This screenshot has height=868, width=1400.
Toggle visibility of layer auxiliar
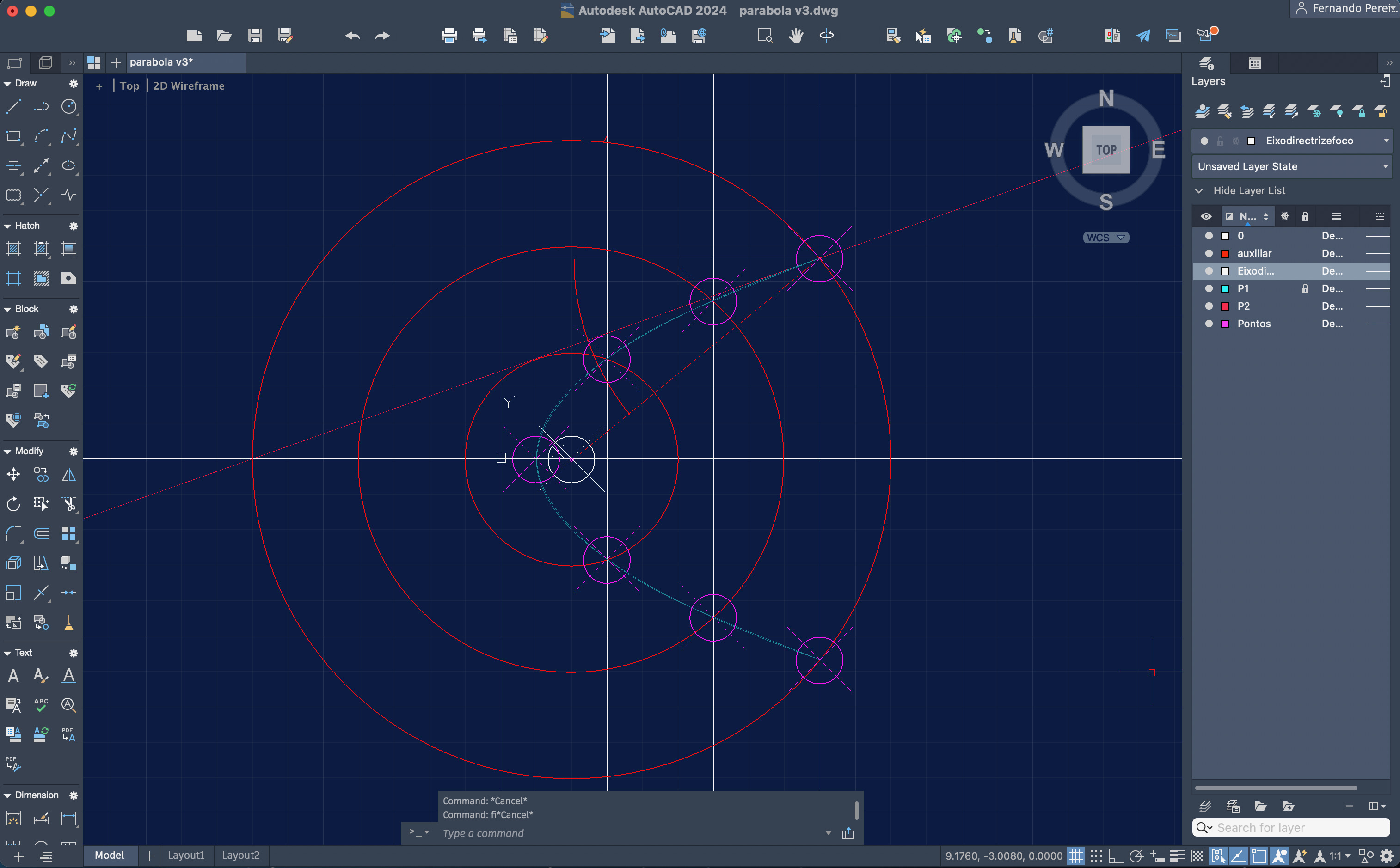coord(1209,253)
